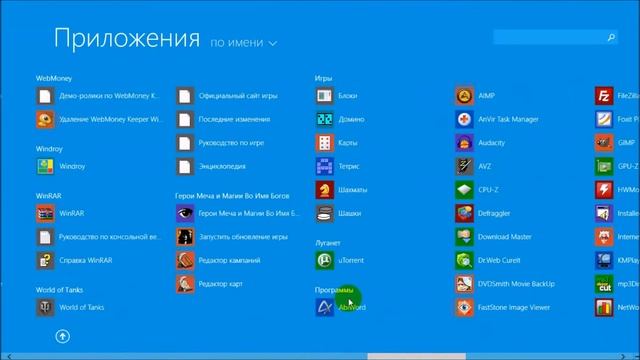The height and width of the screenshot is (360, 640).
Task: Open the Тетрис game icon
Action: 324,166
